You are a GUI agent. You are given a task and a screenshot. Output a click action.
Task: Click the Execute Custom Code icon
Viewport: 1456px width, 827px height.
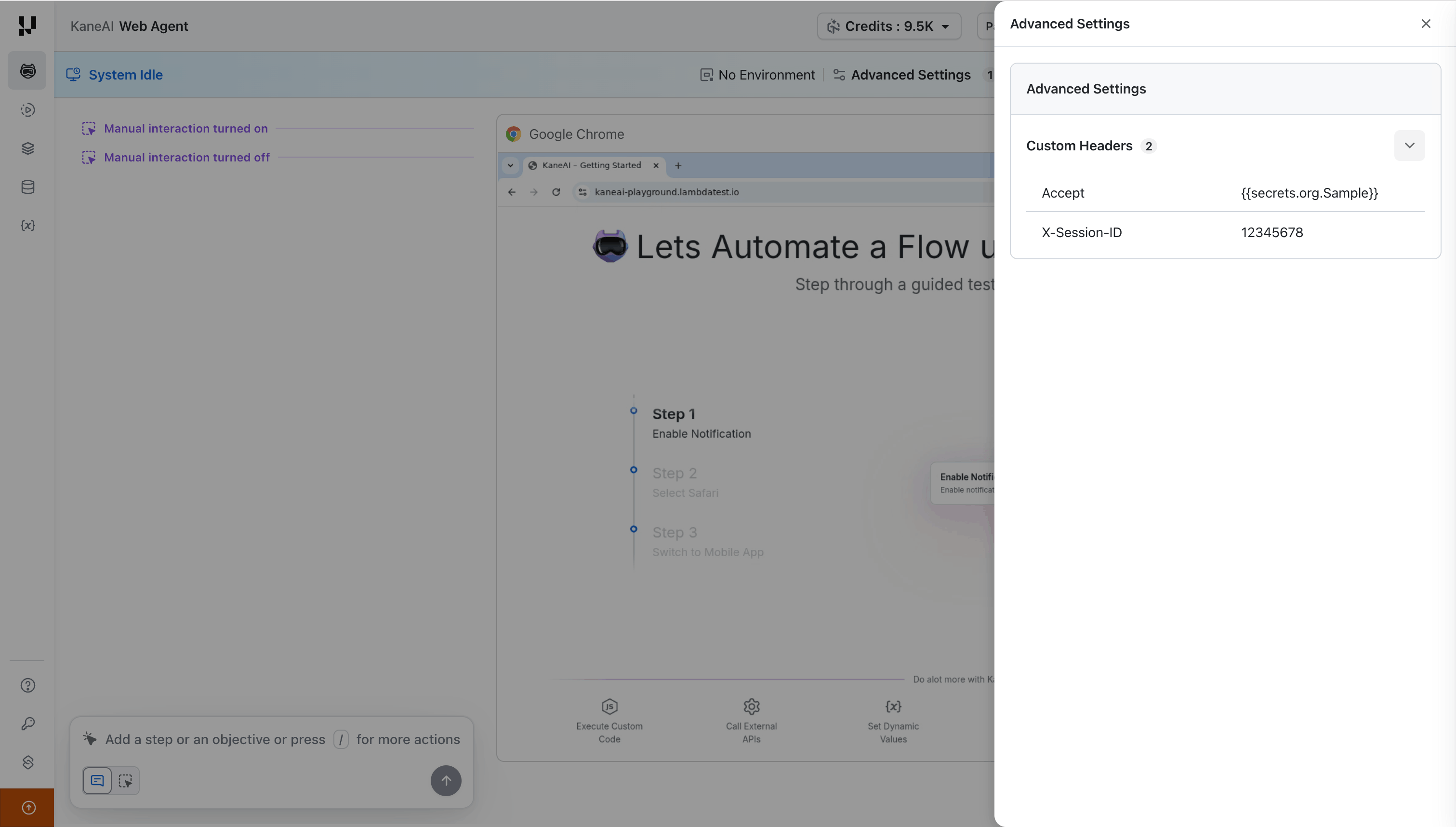click(x=609, y=707)
